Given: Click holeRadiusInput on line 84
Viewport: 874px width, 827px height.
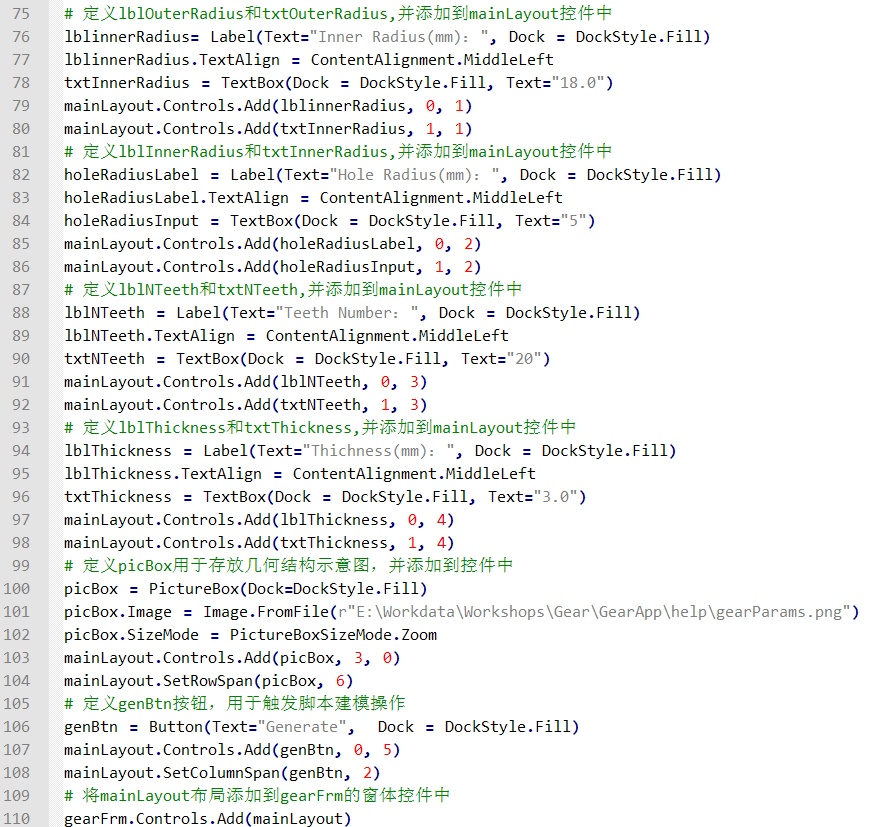Looking at the screenshot, I should (x=131, y=221).
